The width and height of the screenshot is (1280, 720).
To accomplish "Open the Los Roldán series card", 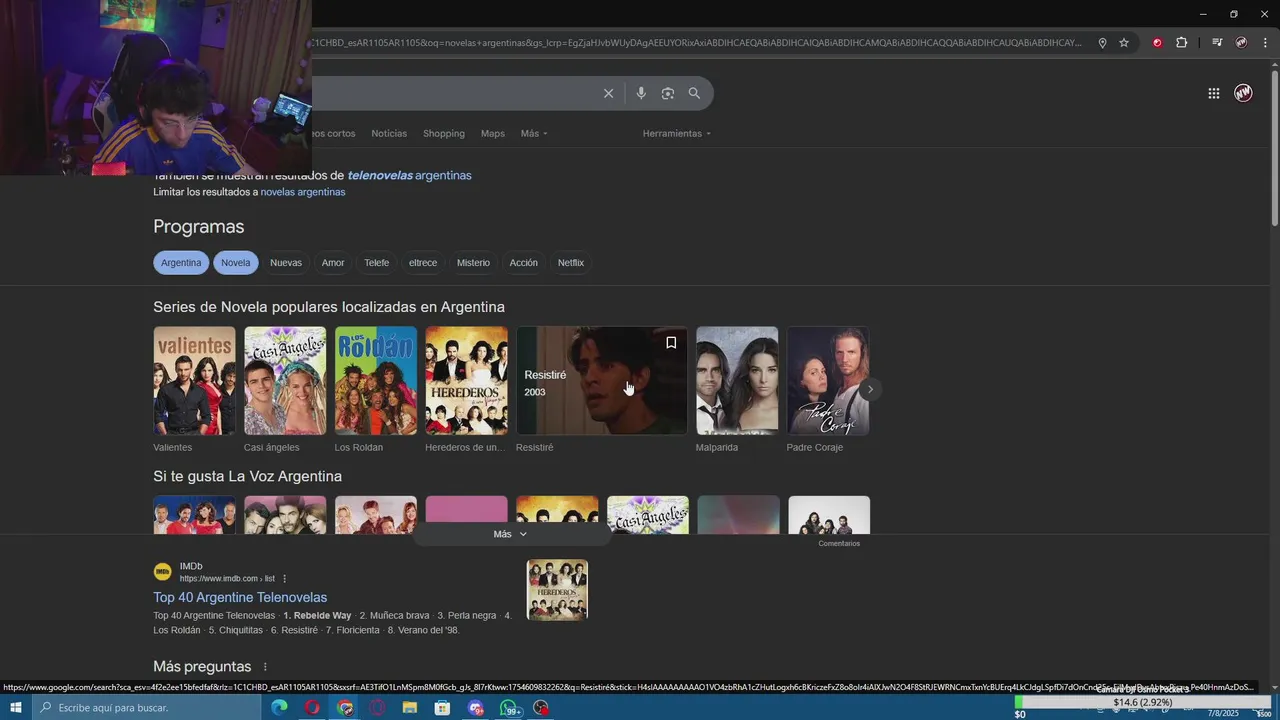I will coord(376,381).
